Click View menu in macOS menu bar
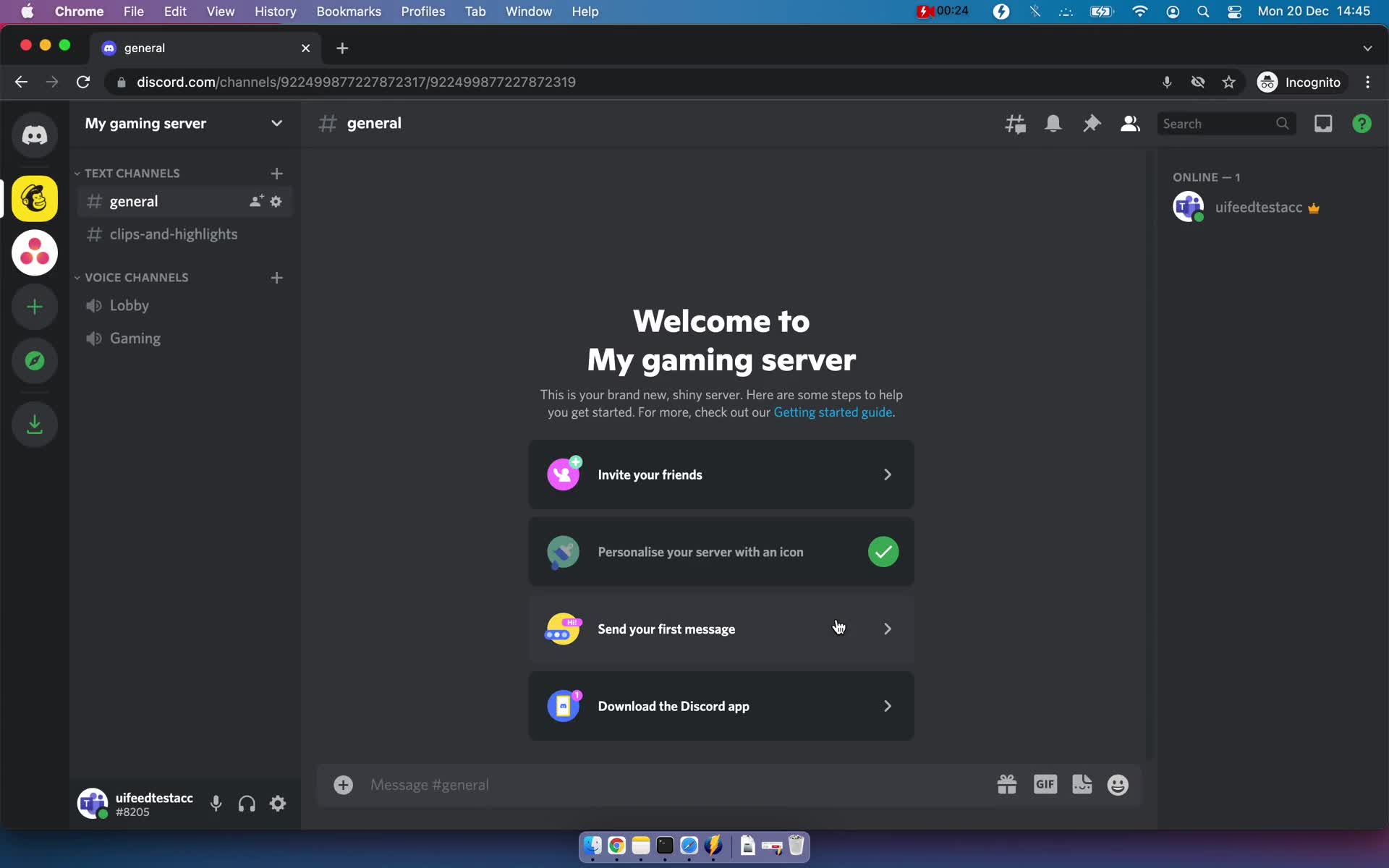 click(x=219, y=11)
